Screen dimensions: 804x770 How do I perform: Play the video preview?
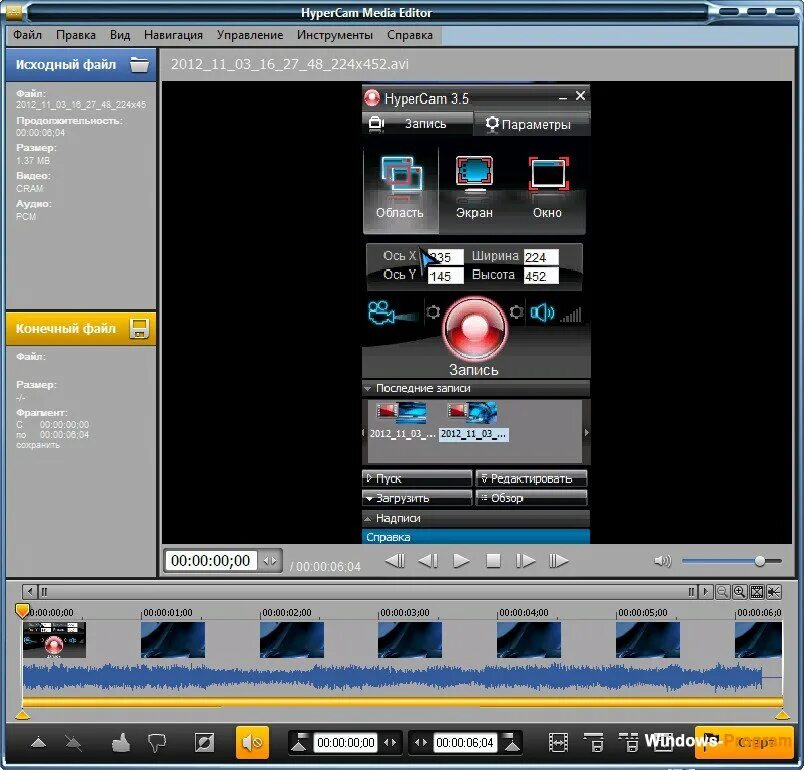click(461, 561)
